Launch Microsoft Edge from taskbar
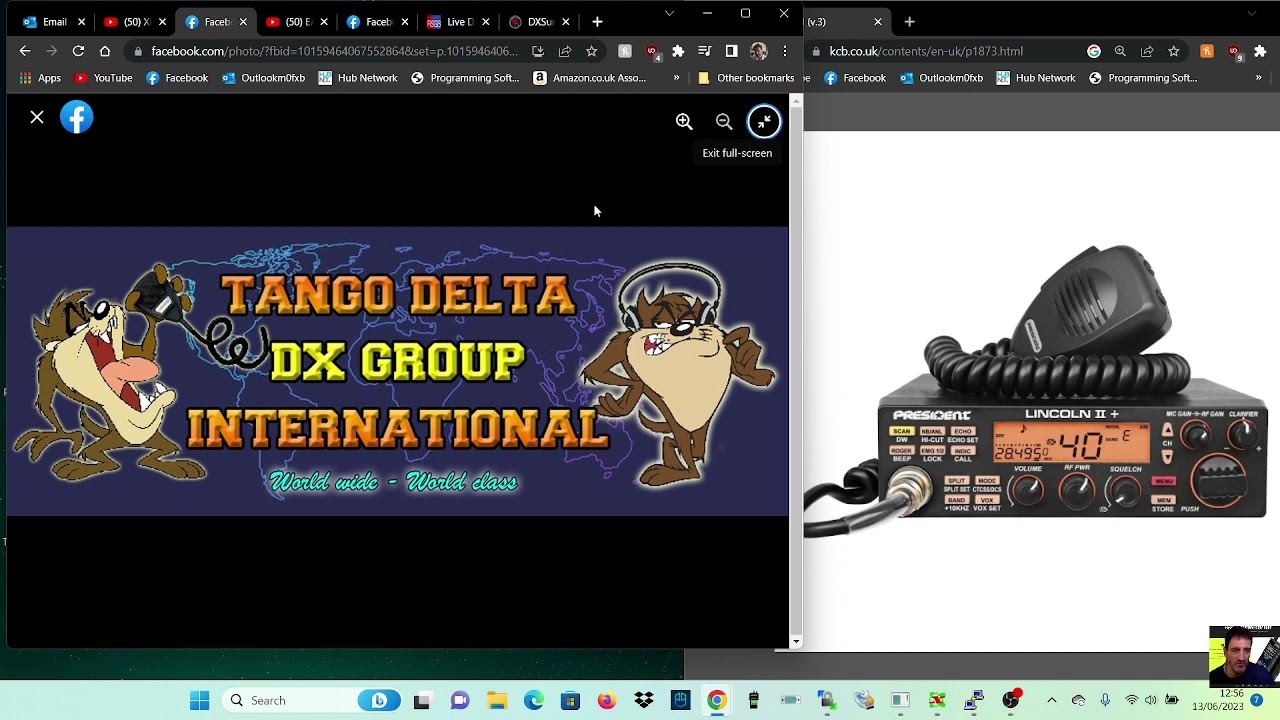The image size is (1280, 720). click(x=534, y=701)
